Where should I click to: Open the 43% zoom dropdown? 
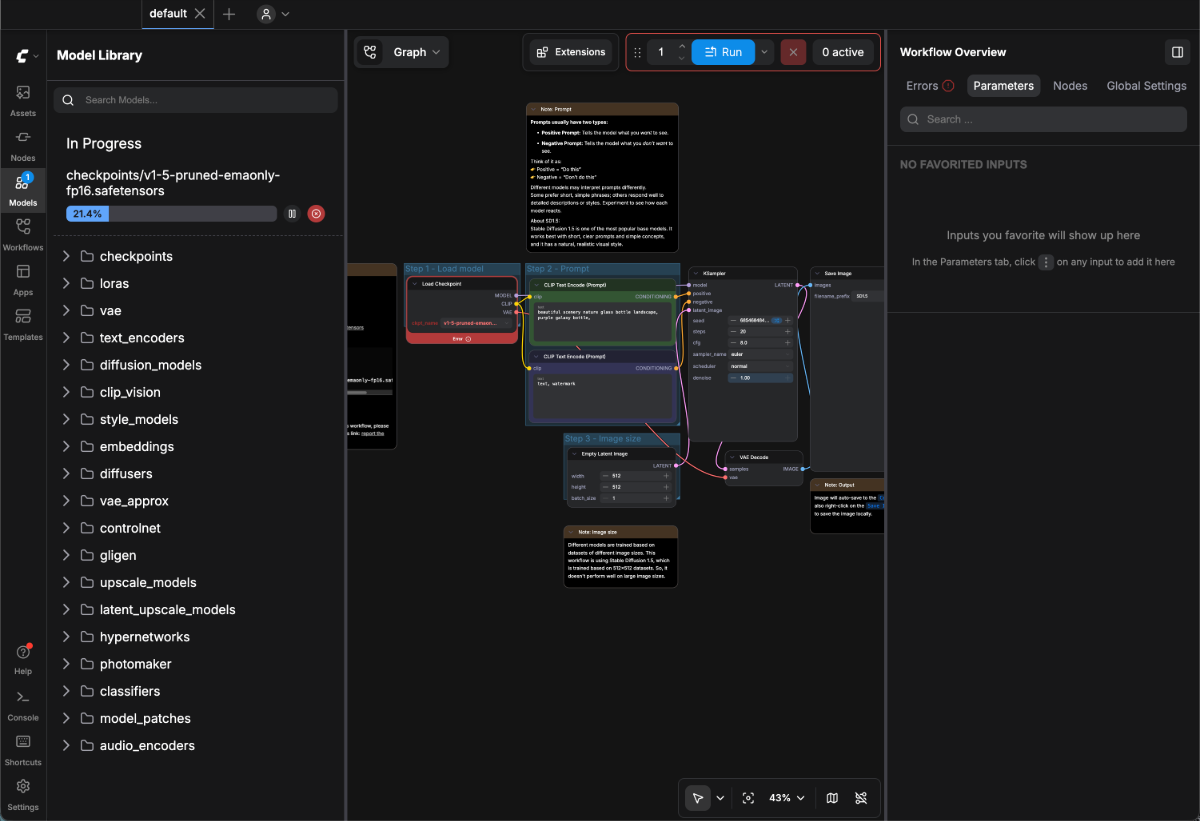tap(786, 798)
